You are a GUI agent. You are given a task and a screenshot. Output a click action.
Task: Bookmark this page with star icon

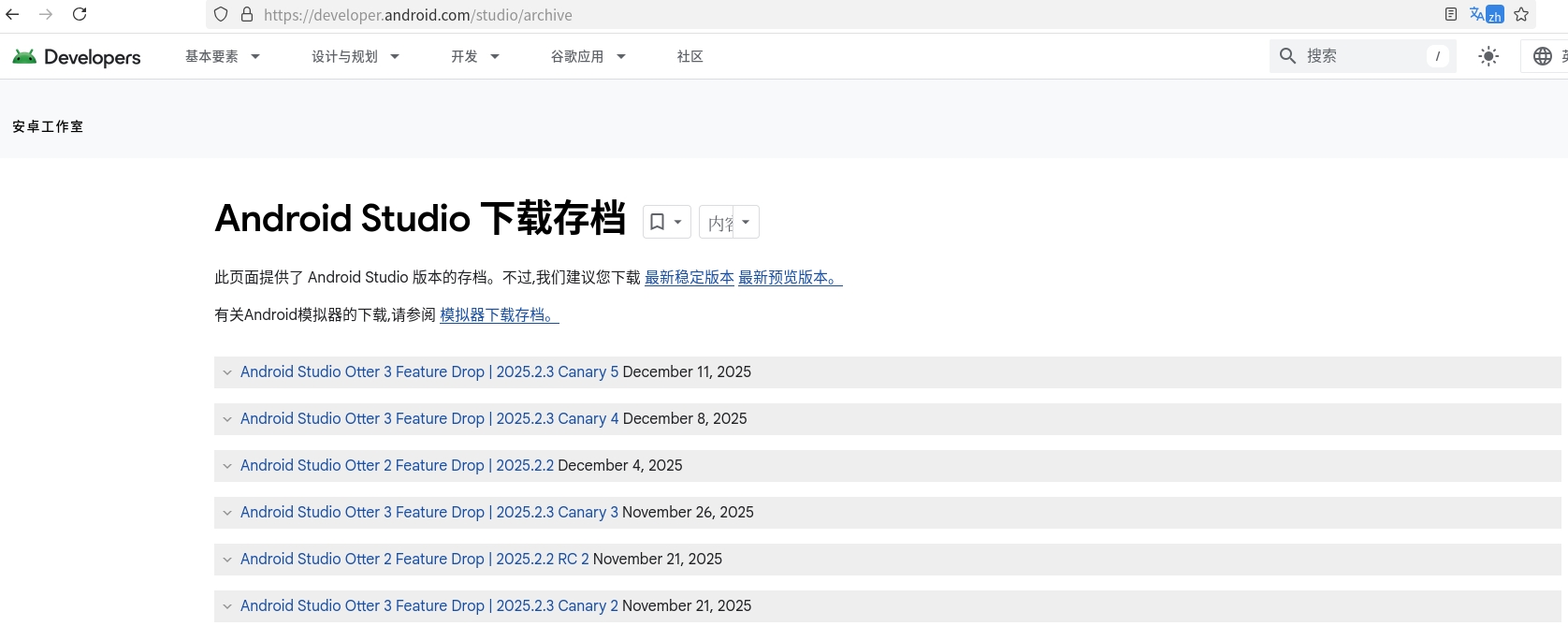click(x=1521, y=14)
